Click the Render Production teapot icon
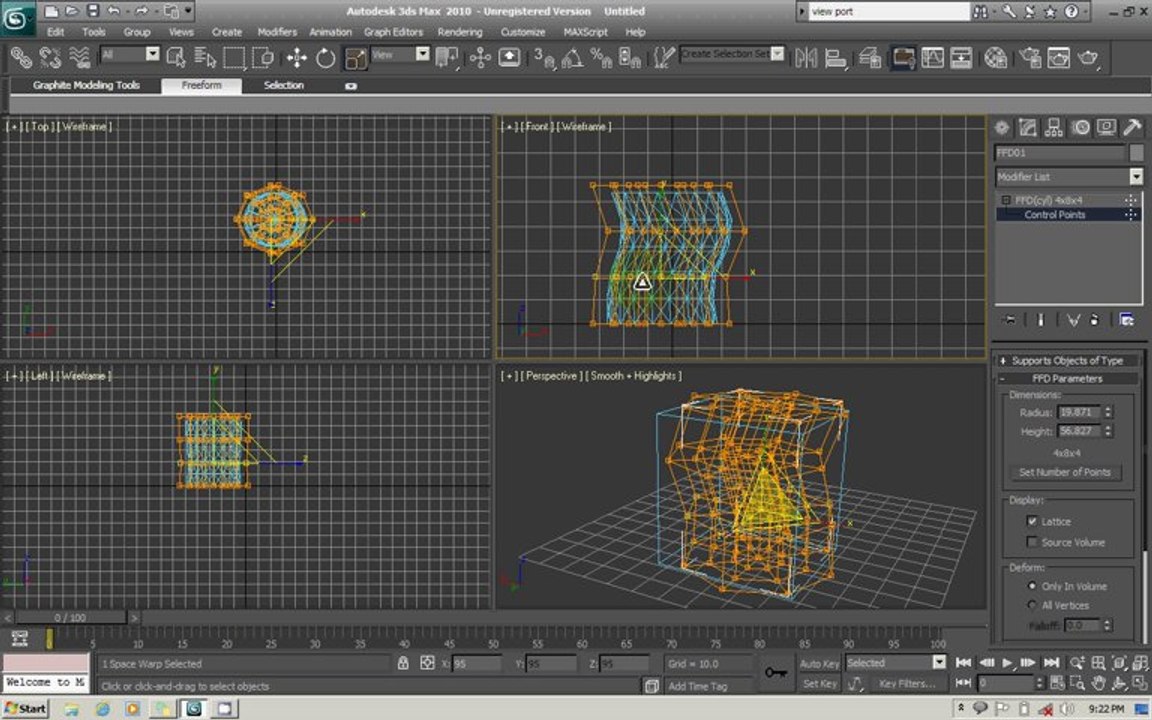This screenshot has height=720, width=1152. tap(1088, 57)
